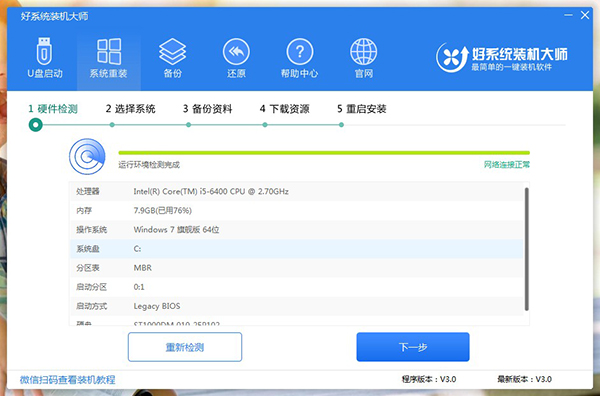Screen dimensions: 600x396
Task: Click the 程序版本：V3.0 label
Action: point(429,380)
